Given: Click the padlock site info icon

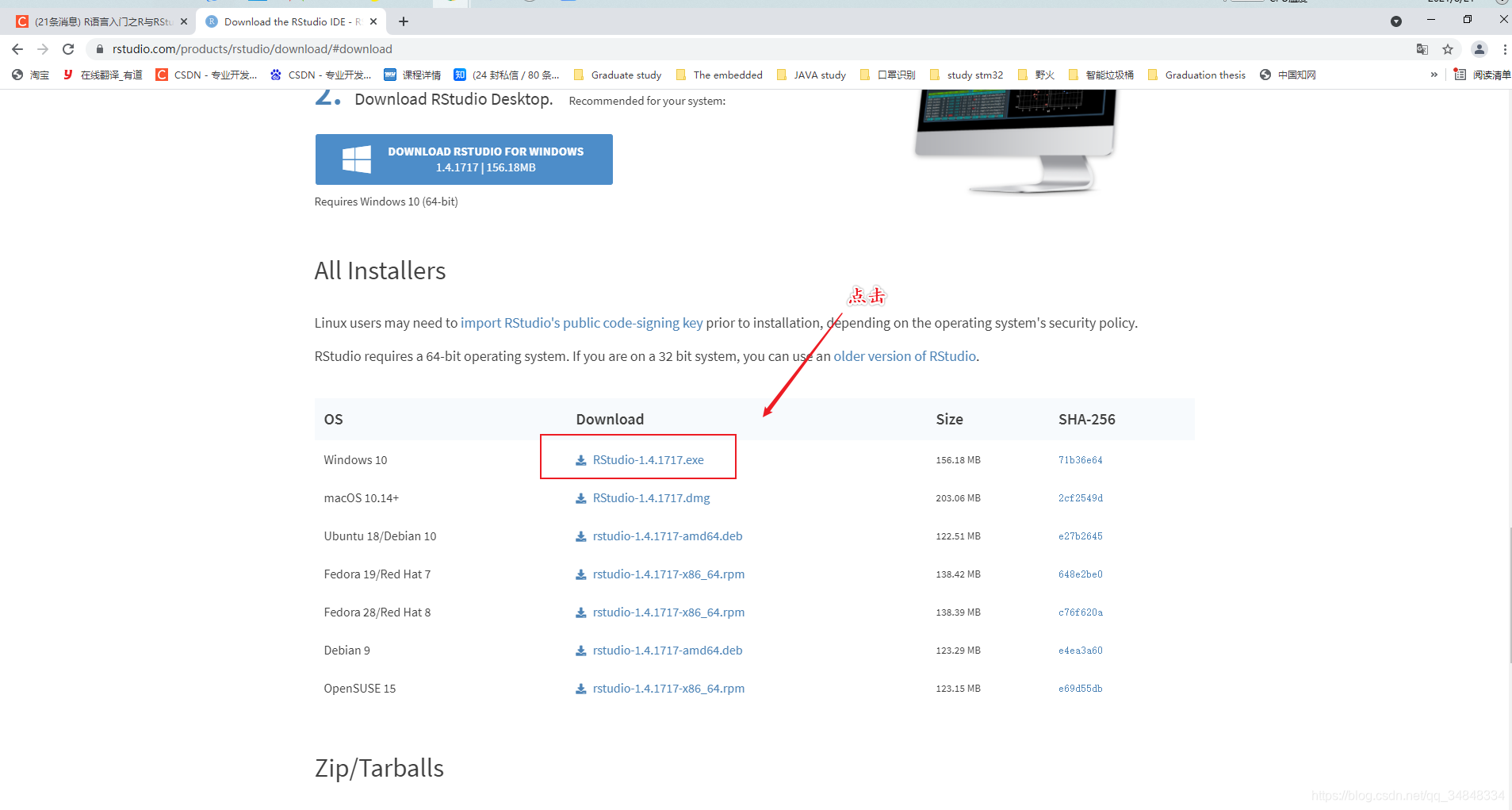Looking at the screenshot, I should [99, 49].
